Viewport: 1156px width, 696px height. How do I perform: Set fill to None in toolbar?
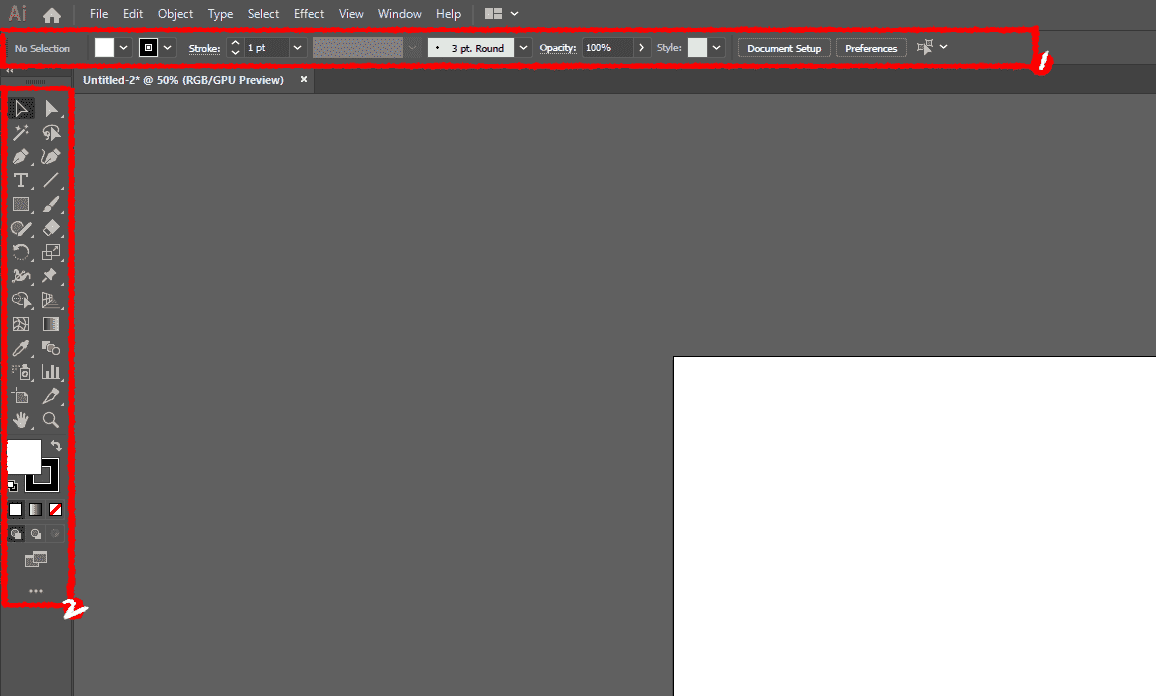(55, 509)
